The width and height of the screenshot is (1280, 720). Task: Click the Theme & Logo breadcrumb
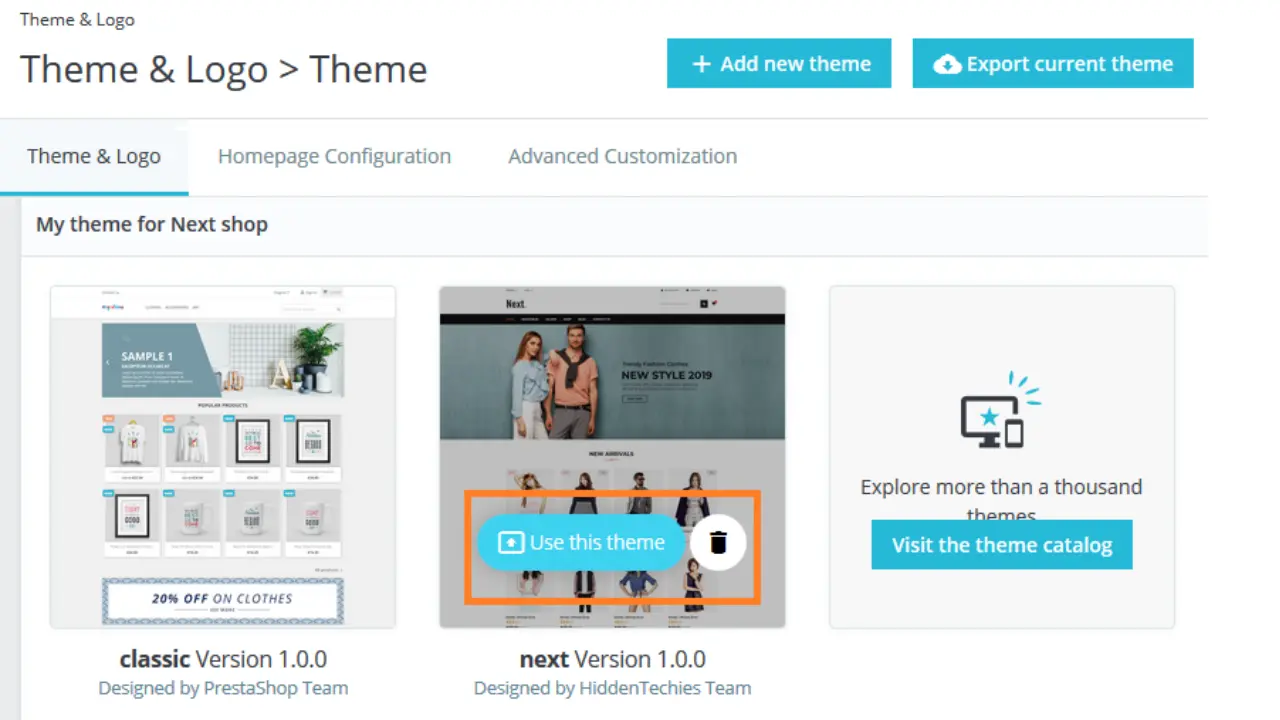pos(77,20)
